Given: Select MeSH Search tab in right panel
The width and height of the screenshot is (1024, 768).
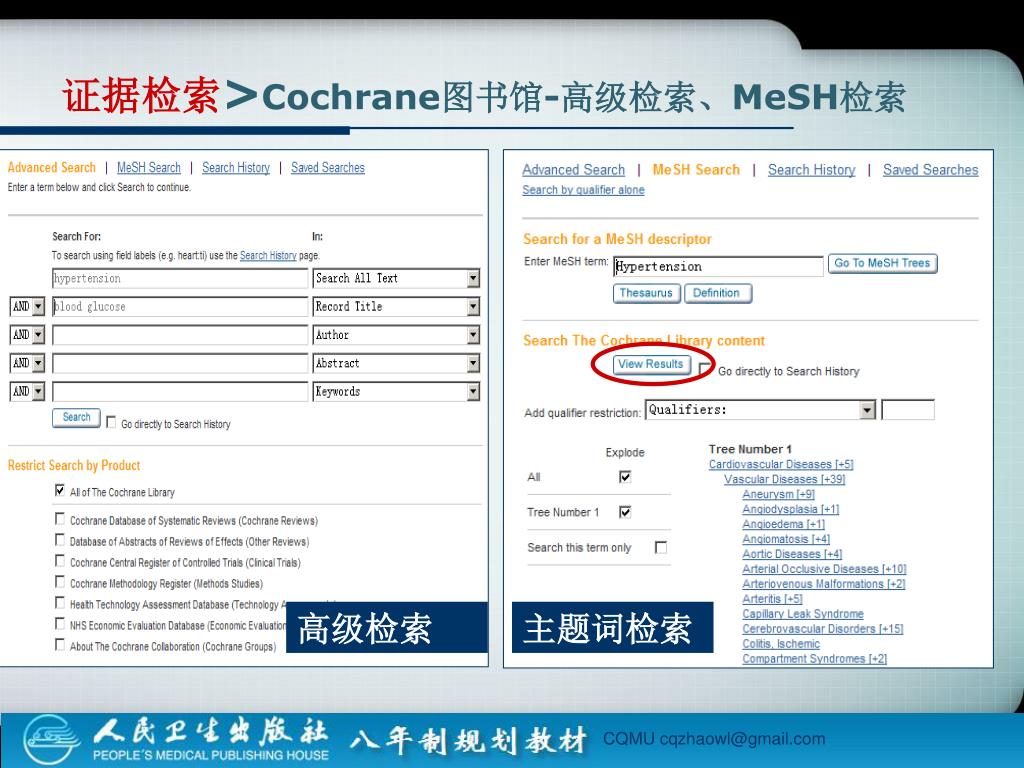Looking at the screenshot, I should click(696, 170).
